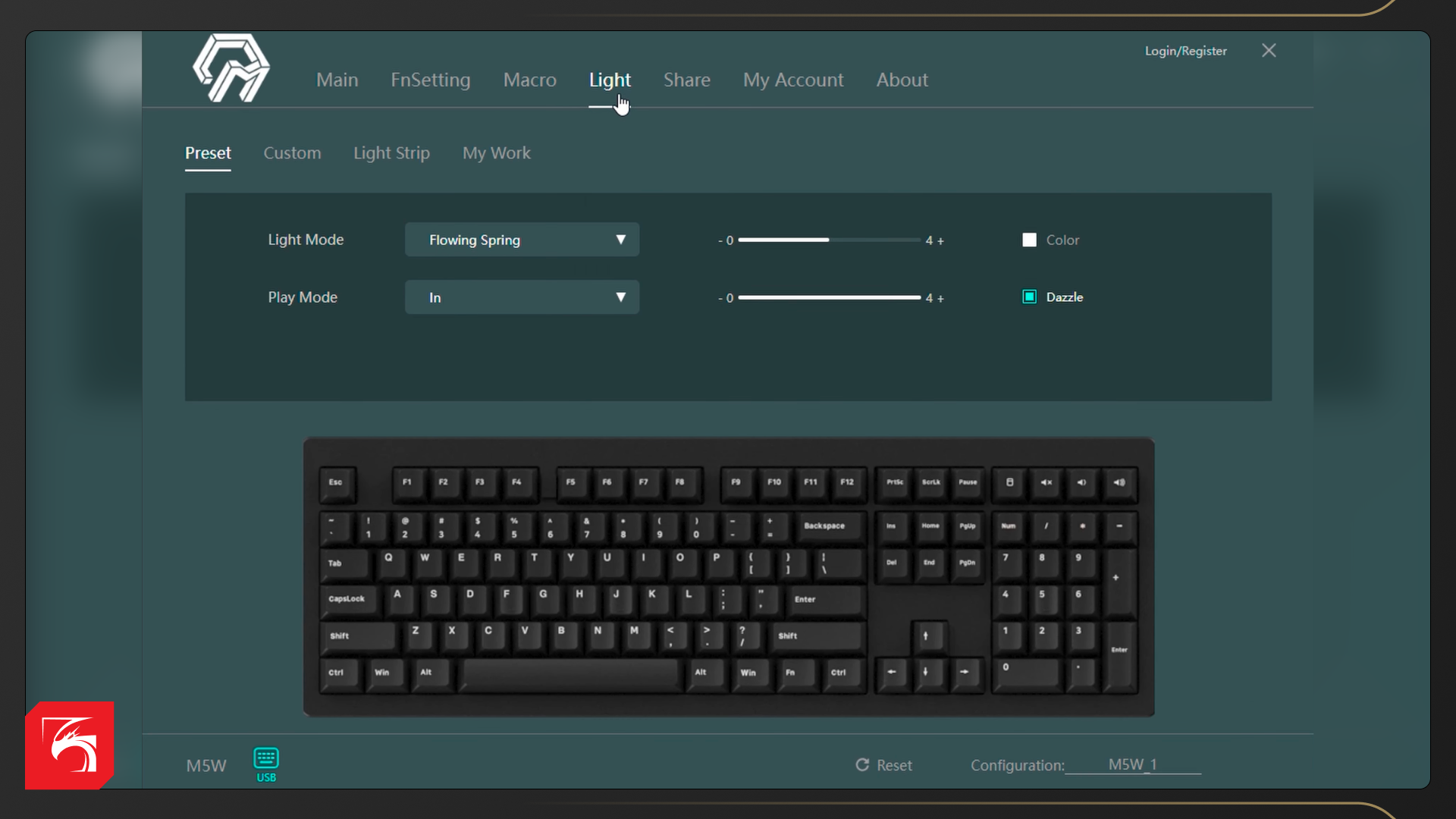Select the Preset sub-tab
The width and height of the screenshot is (1456, 819).
(208, 153)
